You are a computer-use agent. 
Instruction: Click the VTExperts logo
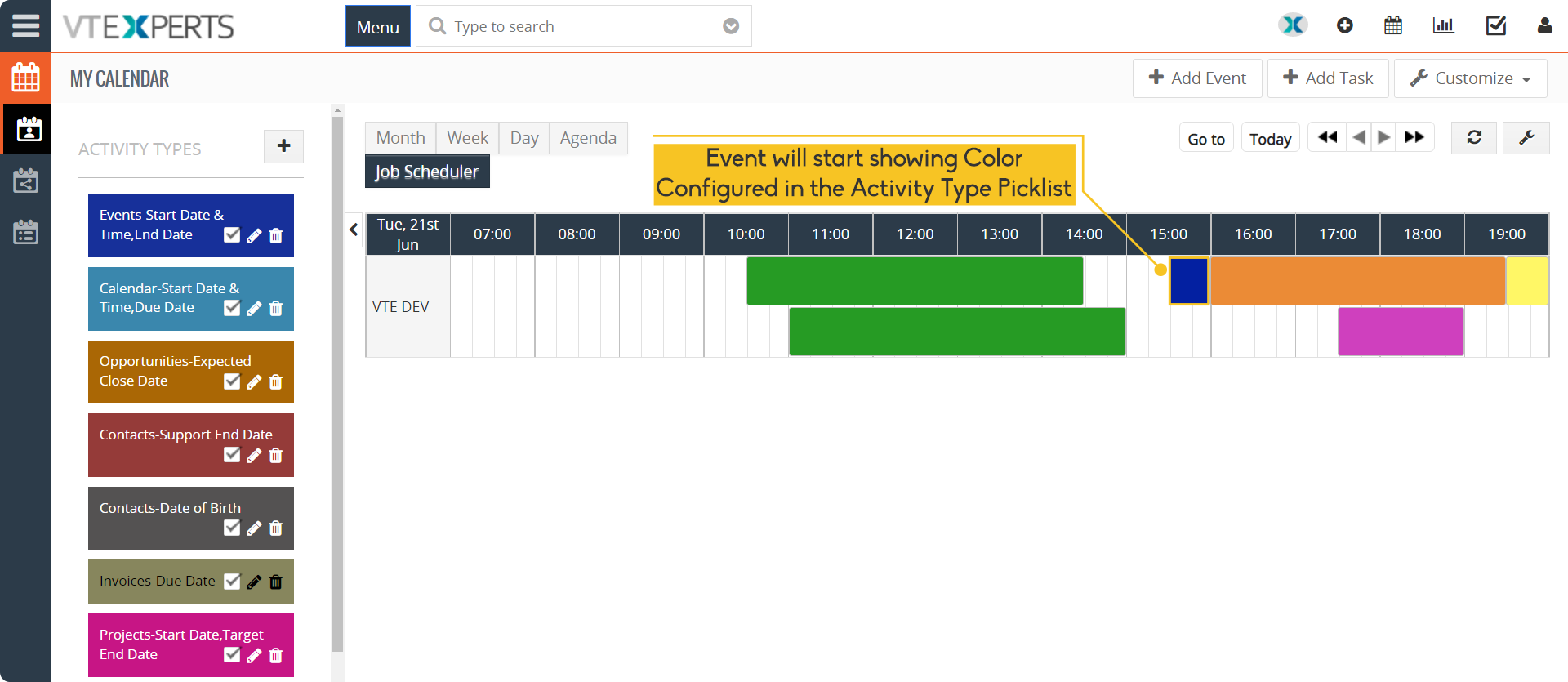click(149, 27)
